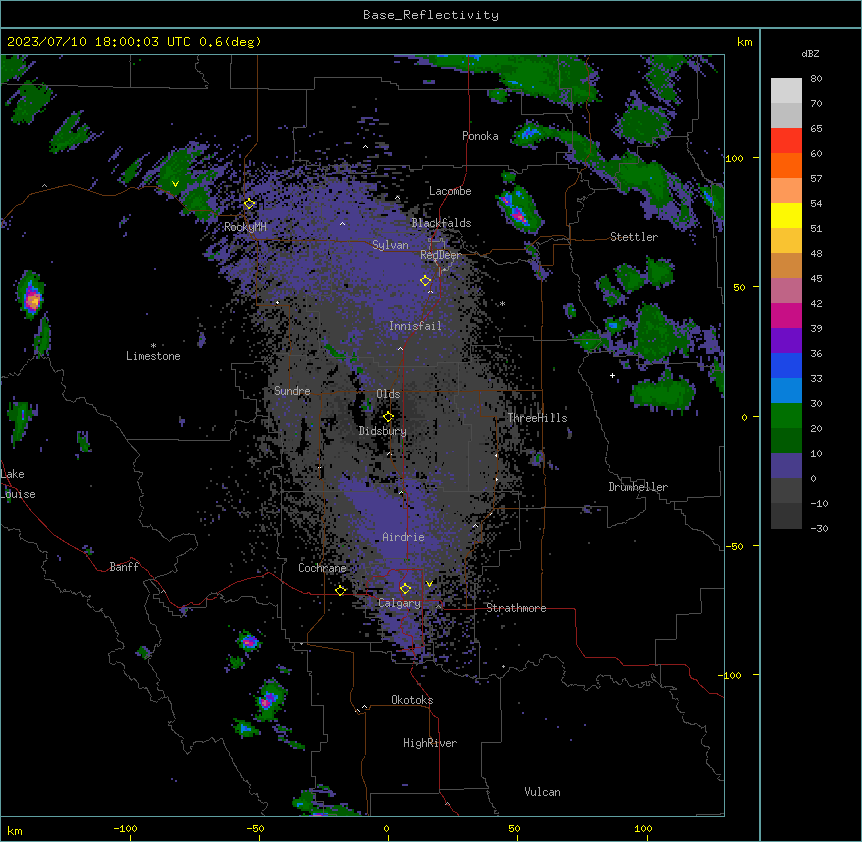Click the Drumheller label
Screen dimensions: 862x842
tap(638, 487)
